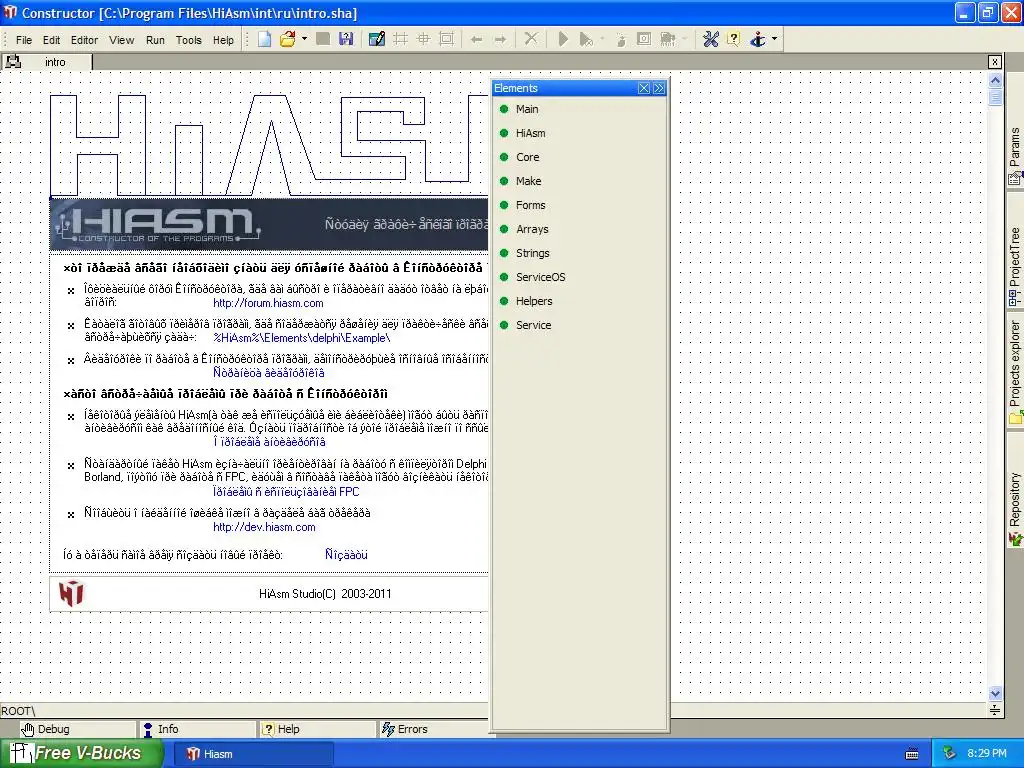Select the Hiasm taskbar button
Image resolution: width=1024 pixels, height=768 pixels.
pos(252,754)
